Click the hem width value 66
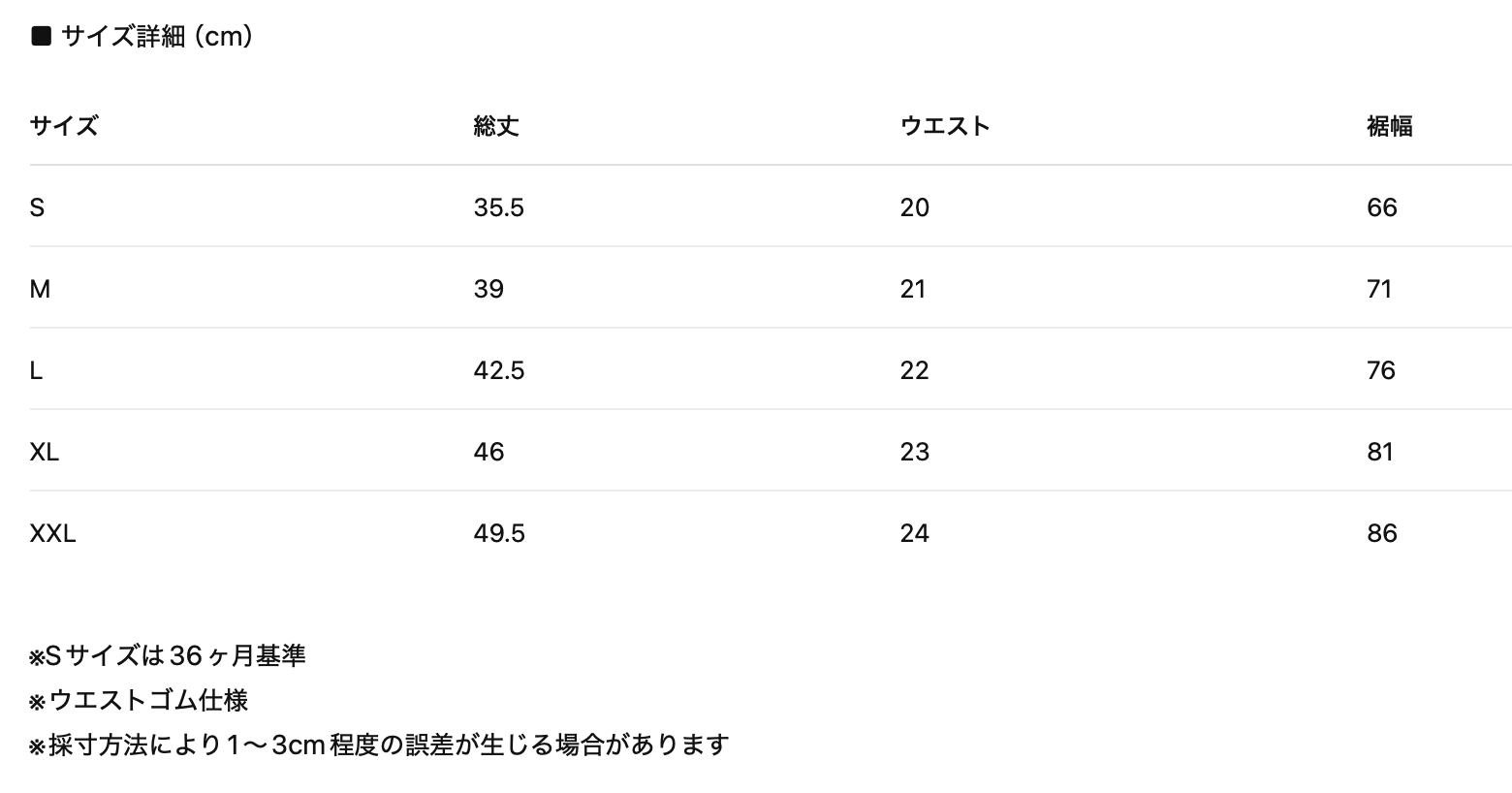 point(1381,207)
